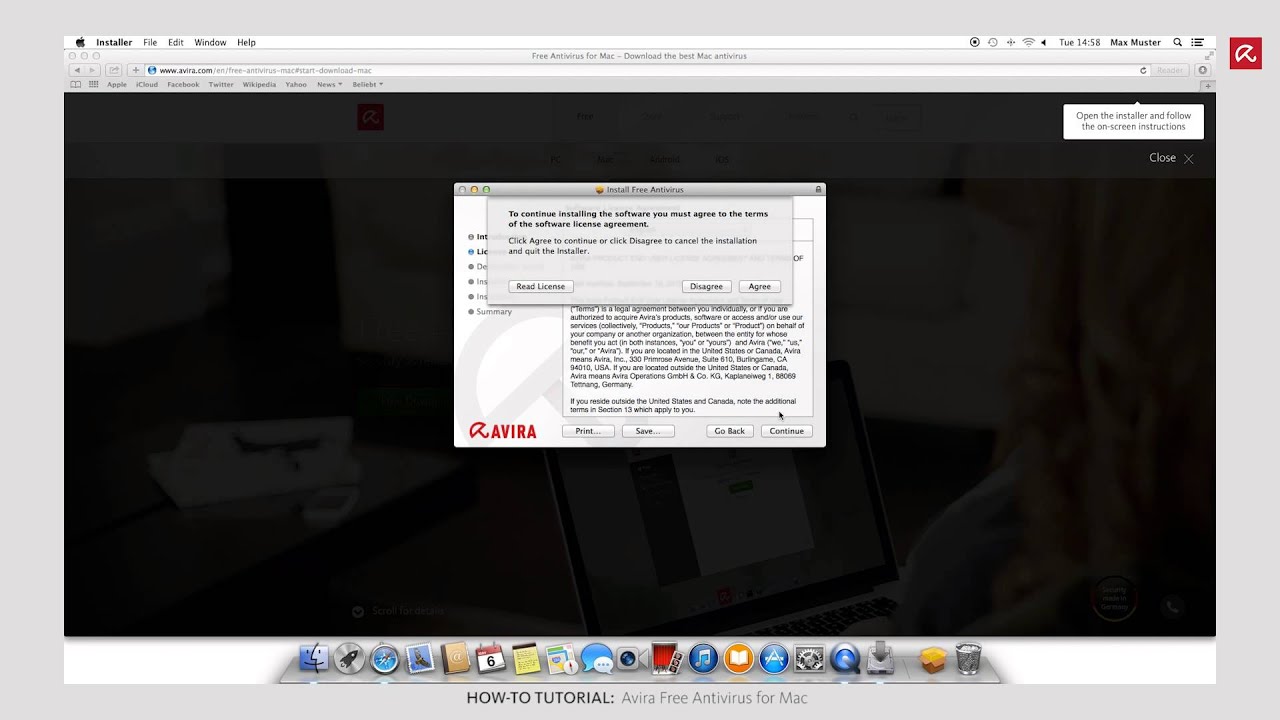Image resolution: width=1280 pixels, height=720 pixels.
Task: Click the Agree button in license sheet
Action: point(759,286)
